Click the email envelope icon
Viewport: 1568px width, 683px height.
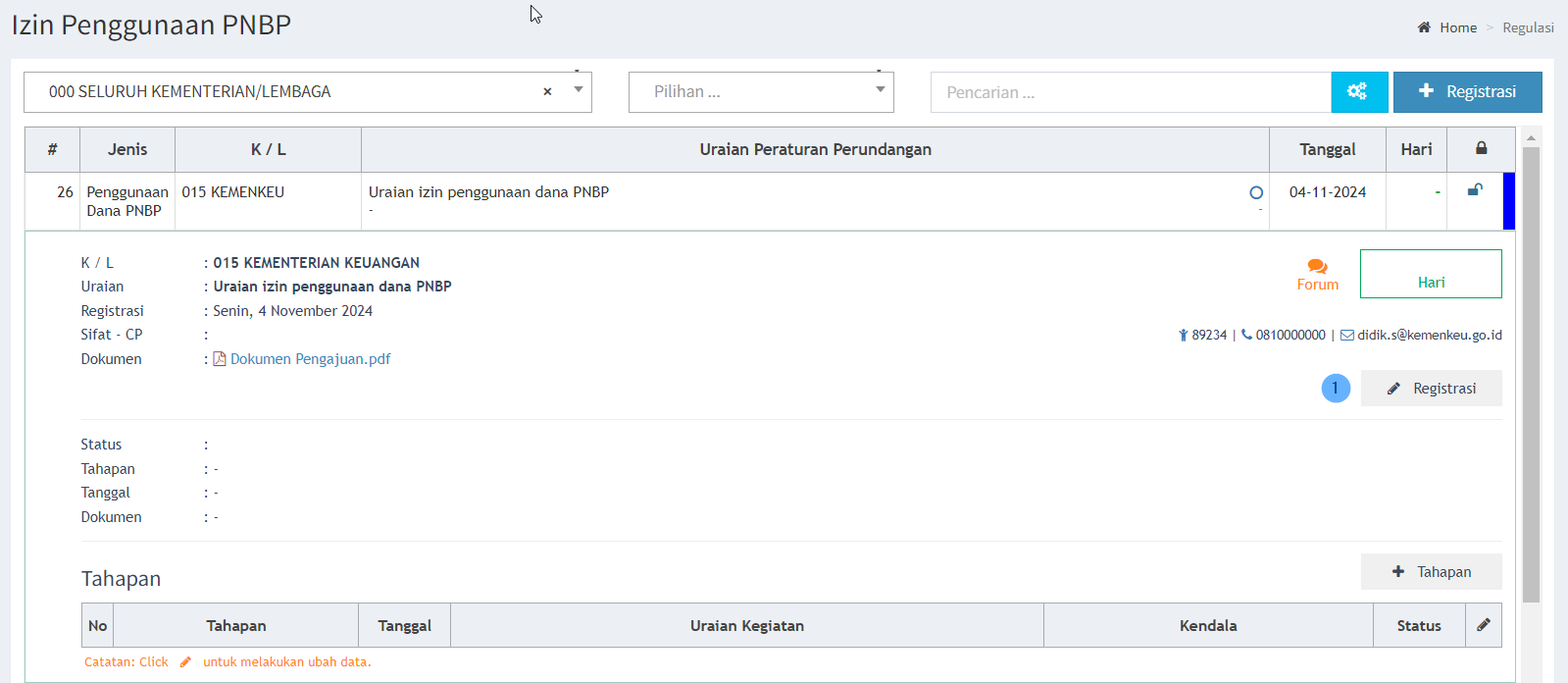coord(1347,336)
